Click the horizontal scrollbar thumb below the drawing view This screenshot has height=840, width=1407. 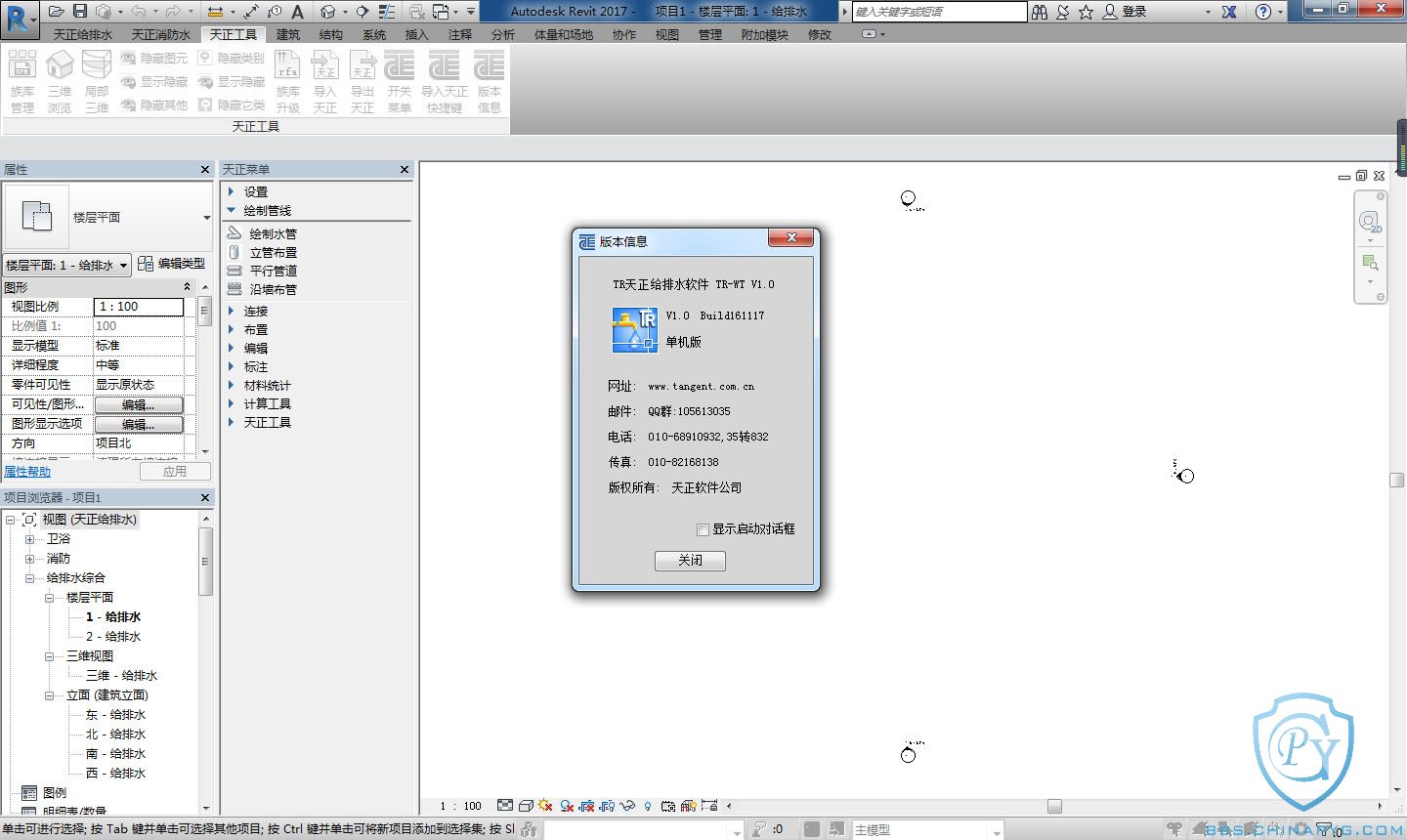click(1054, 806)
